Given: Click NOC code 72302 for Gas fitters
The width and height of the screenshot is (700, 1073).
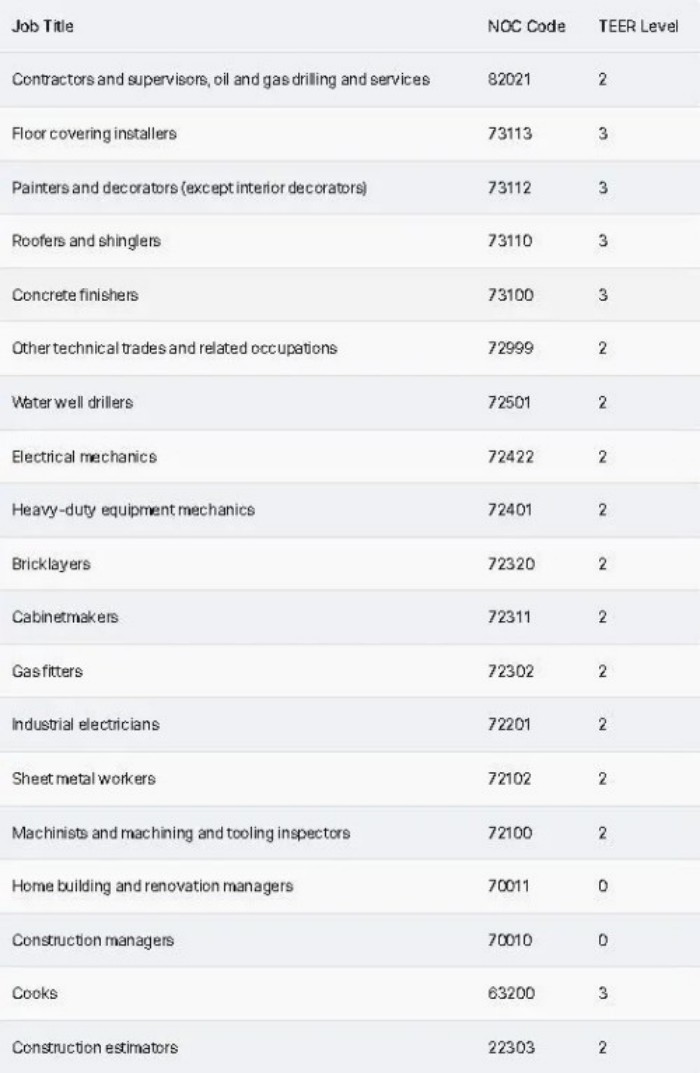Looking at the screenshot, I should point(505,671).
